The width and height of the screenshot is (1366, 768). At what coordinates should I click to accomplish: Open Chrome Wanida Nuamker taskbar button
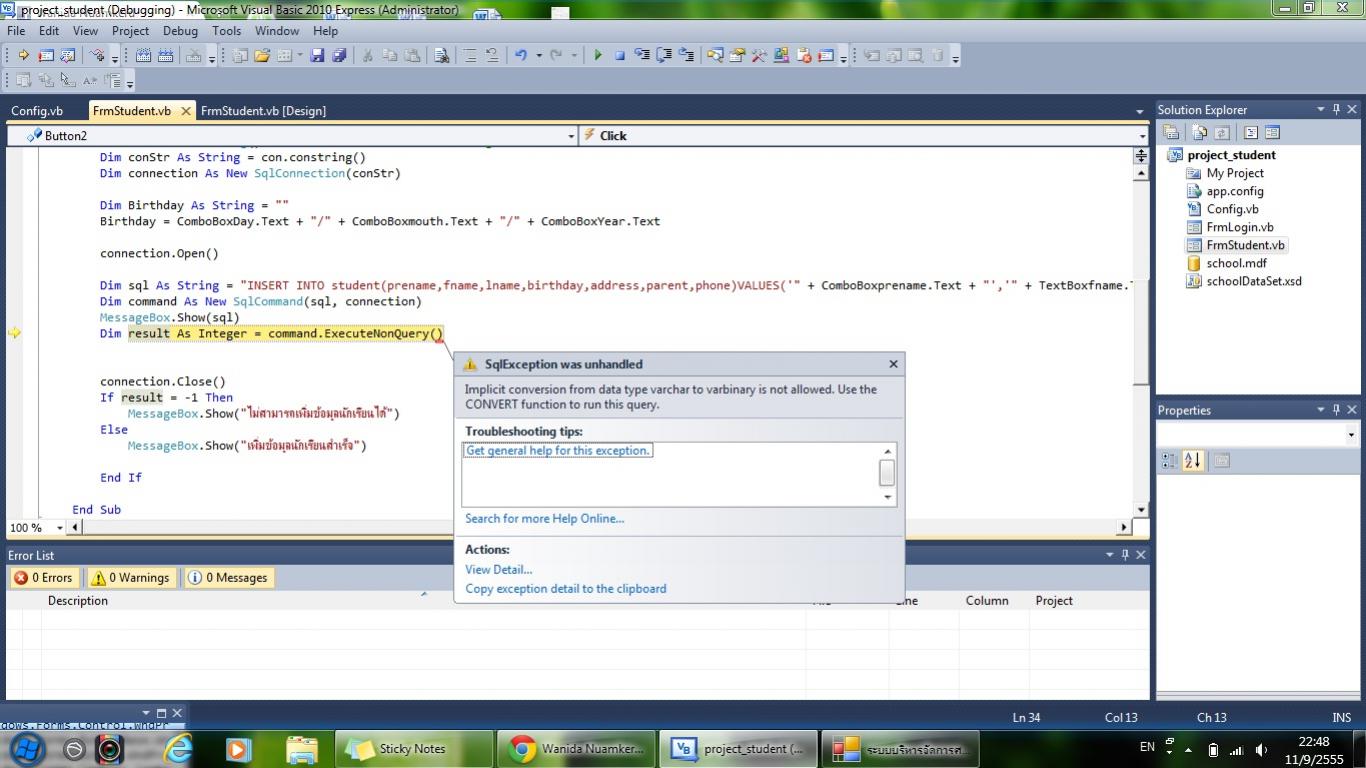tap(577, 749)
